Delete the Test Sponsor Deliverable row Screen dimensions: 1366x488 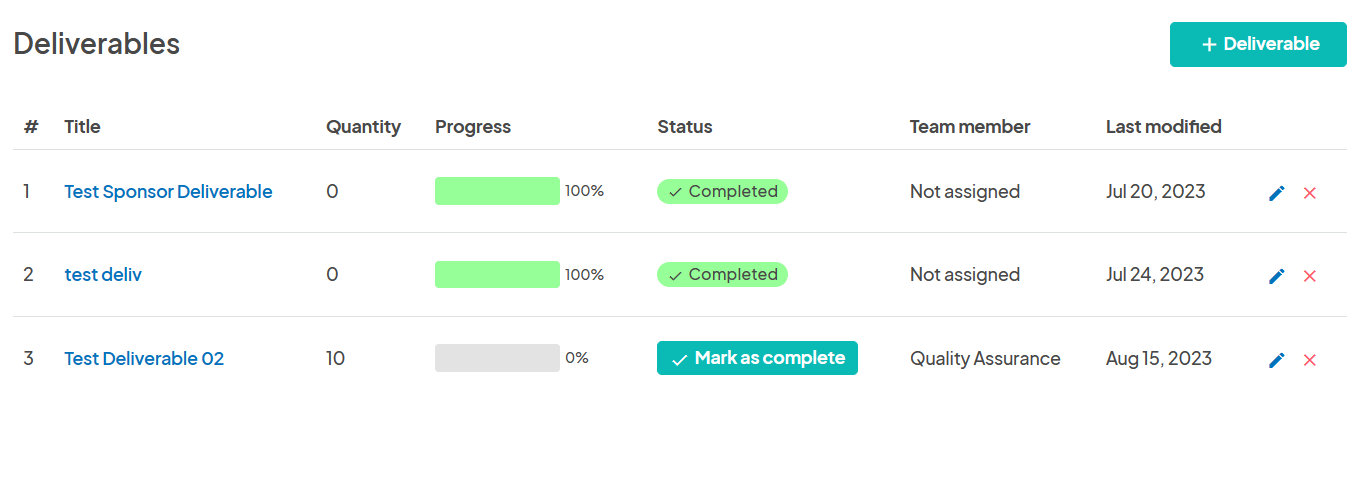coord(1309,193)
